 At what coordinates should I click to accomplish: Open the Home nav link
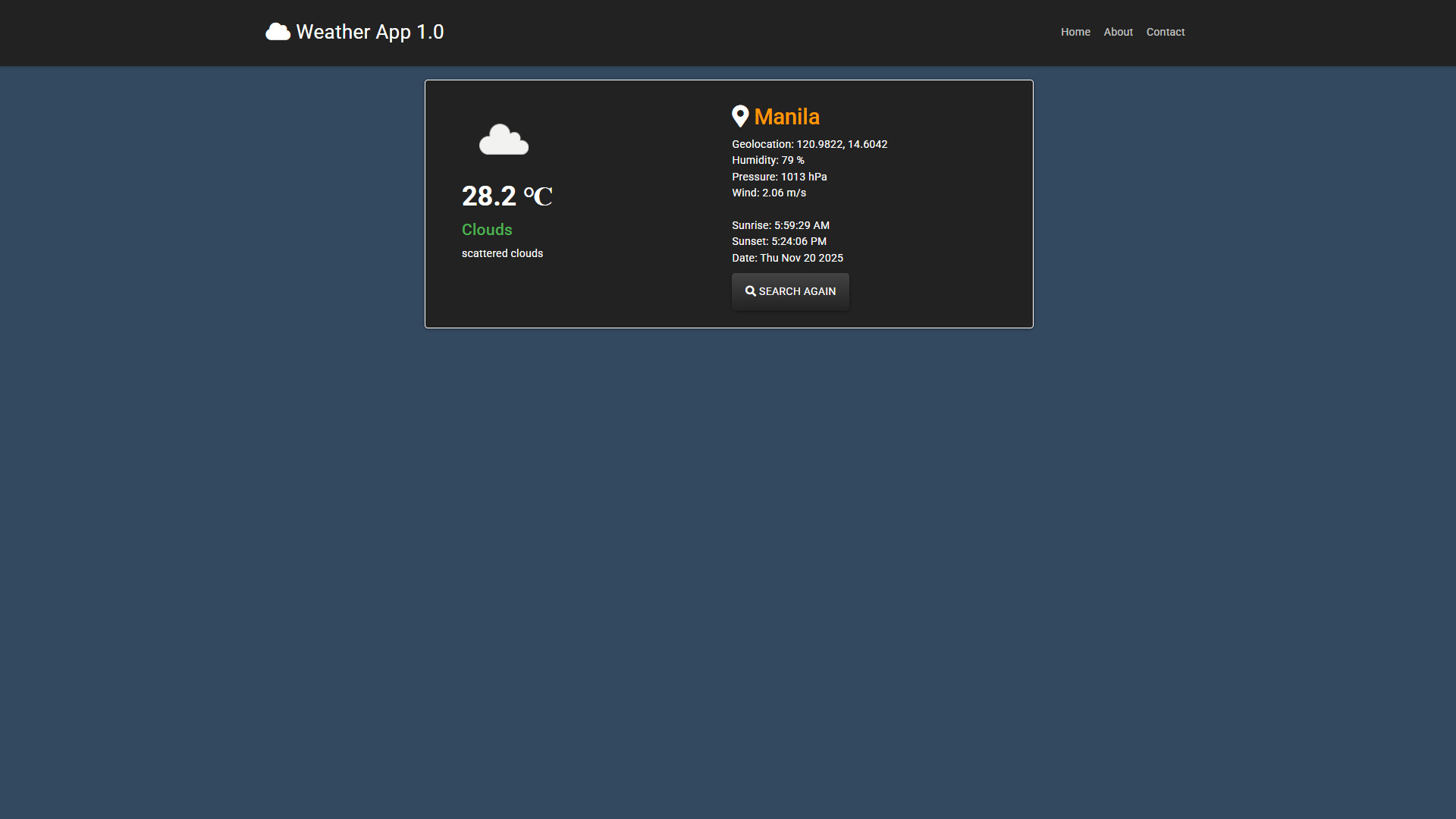pyautogui.click(x=1075, y=32)
